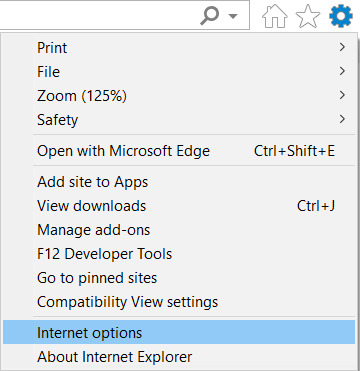Open Favorites with the star icon

pyautogui.click(x=308, y=16)
